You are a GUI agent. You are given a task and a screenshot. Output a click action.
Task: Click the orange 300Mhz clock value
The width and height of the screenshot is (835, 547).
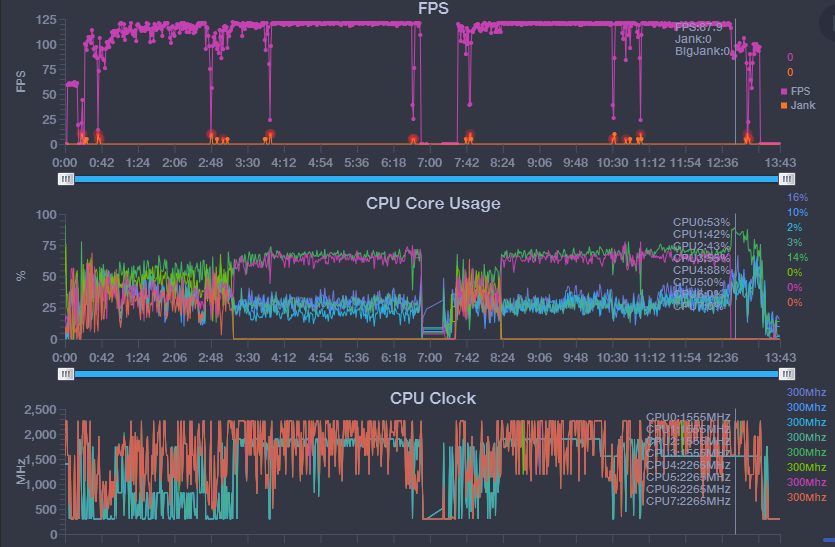pos(806,497)
